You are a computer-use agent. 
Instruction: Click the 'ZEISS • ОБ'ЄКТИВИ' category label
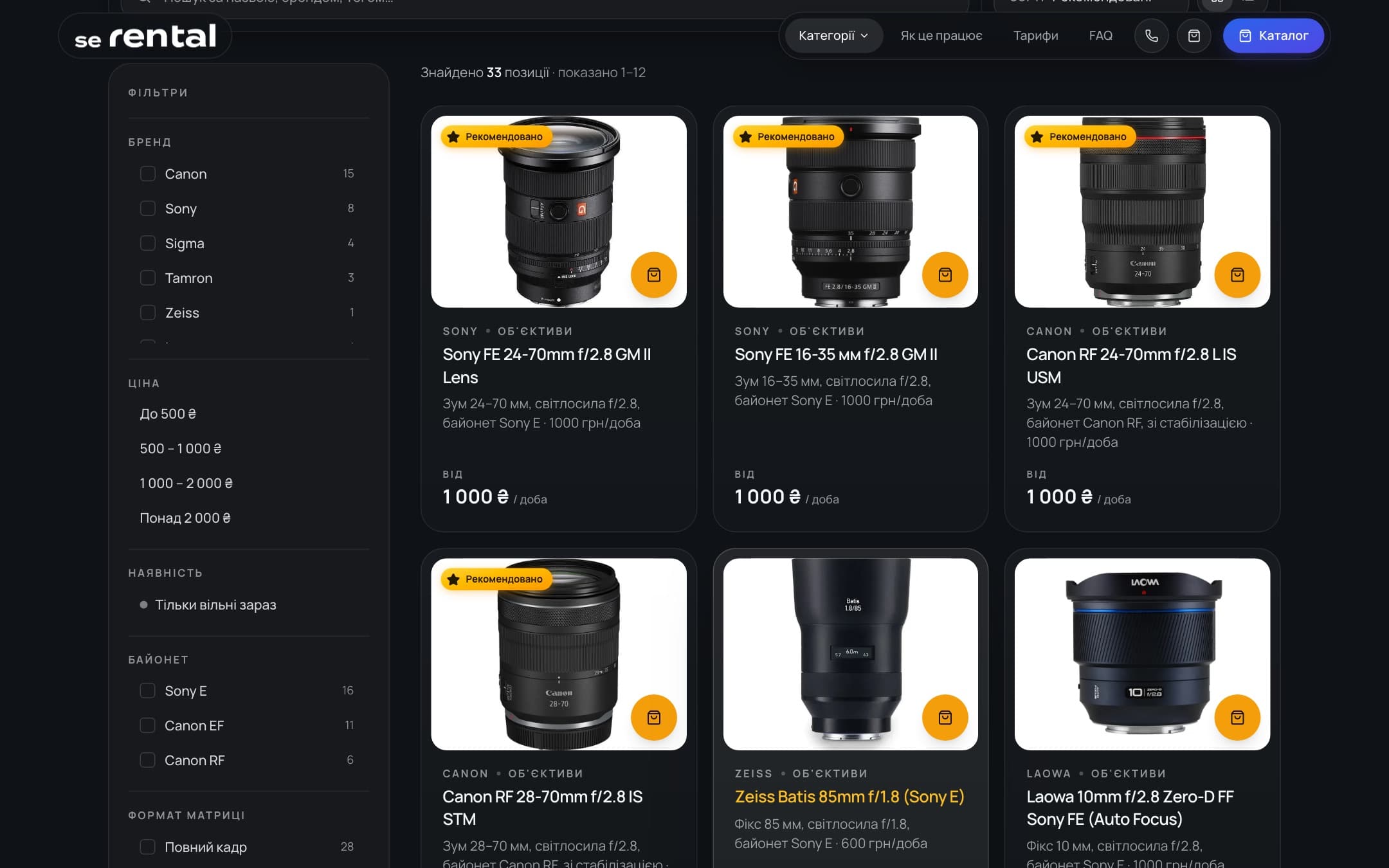click(x=801, y=773)
